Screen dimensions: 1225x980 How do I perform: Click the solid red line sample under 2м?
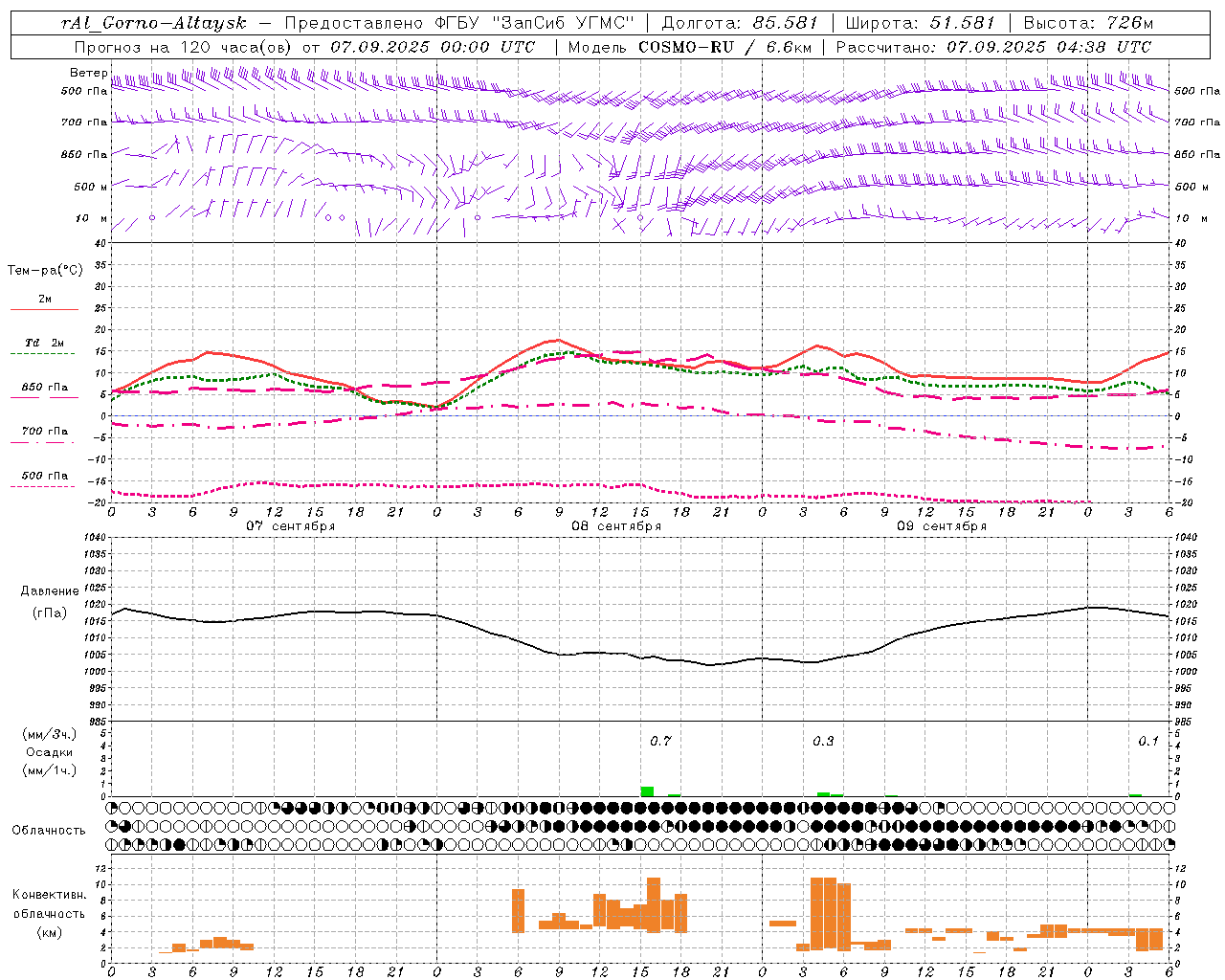point(44,309)
